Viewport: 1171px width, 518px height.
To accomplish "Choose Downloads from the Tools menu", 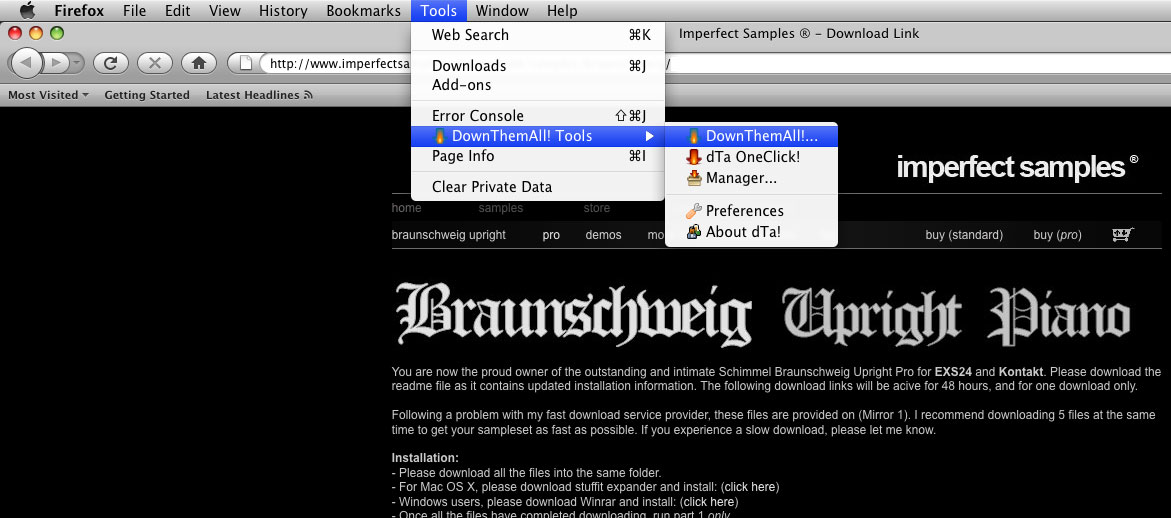I will click(x=538, y=66).
